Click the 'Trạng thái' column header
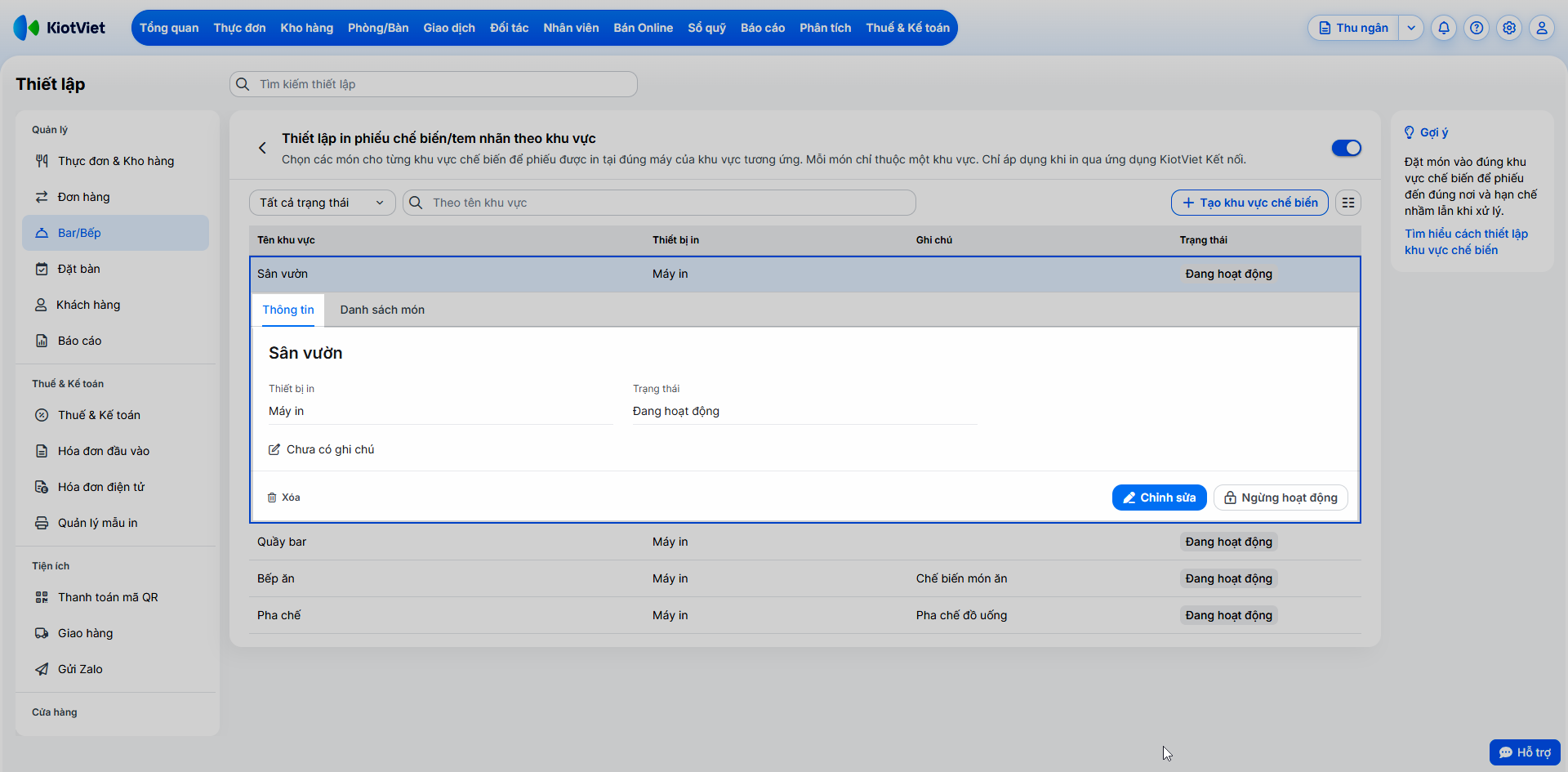 (x=1203, y=240)
